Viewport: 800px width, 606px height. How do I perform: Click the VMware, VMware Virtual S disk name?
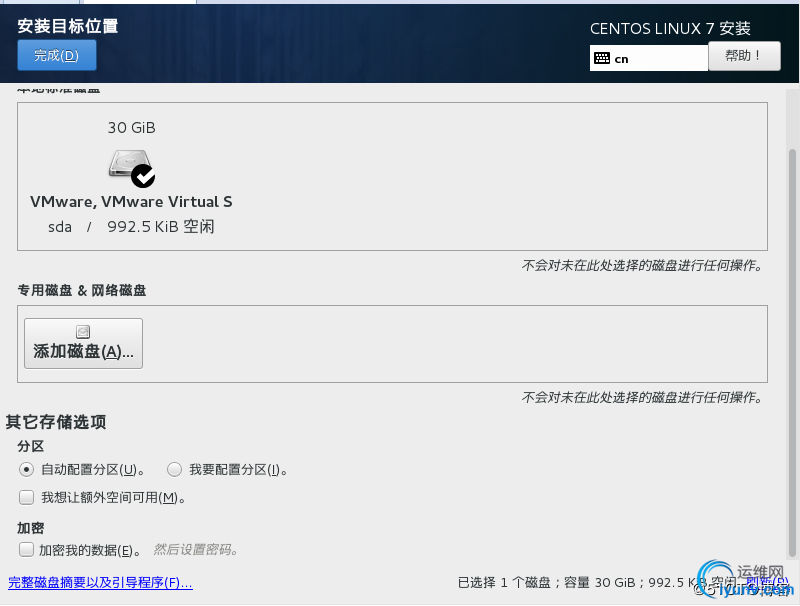point(131,202)
